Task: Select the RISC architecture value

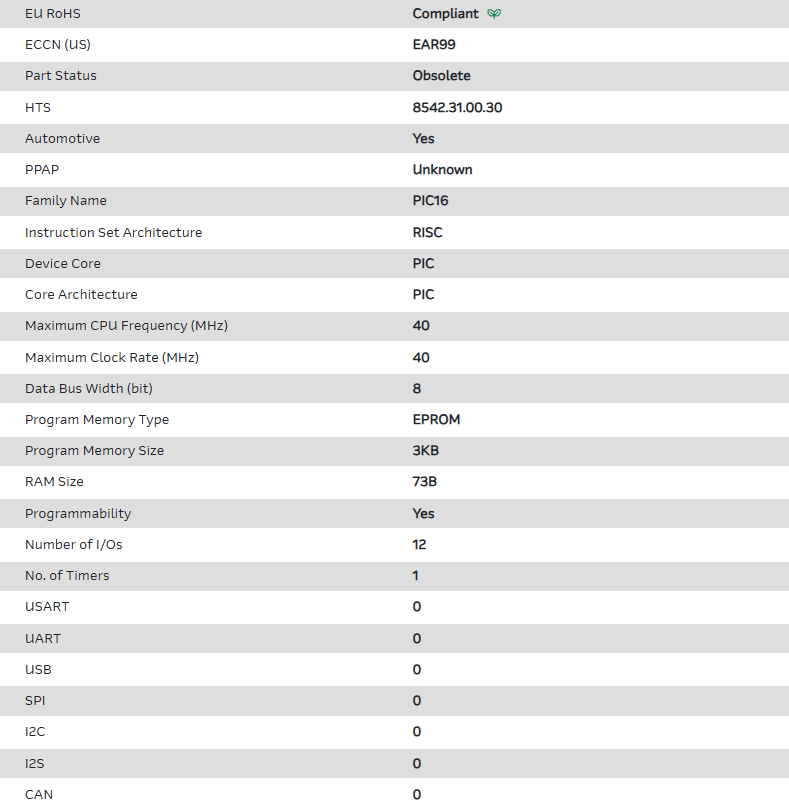Action: click(427, 233)
